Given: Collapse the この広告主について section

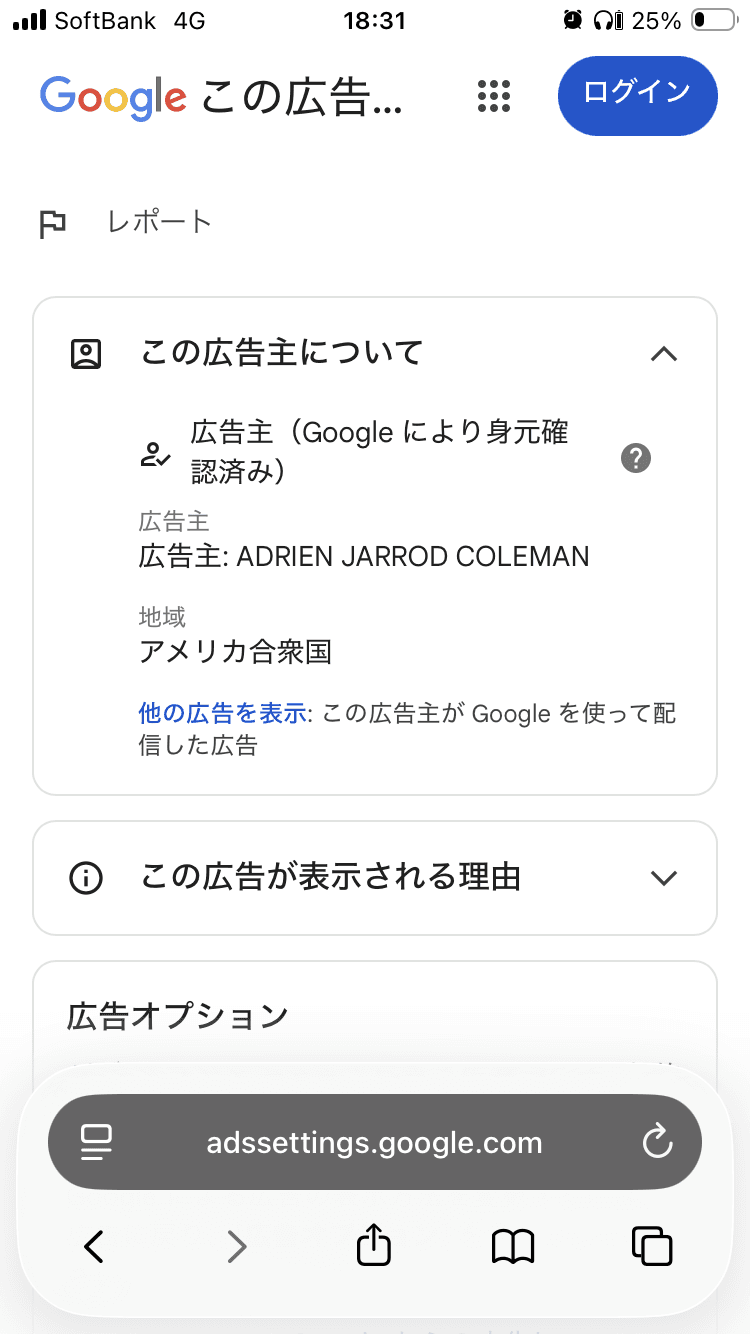Looking at the screenshot, I should point(664,353).
